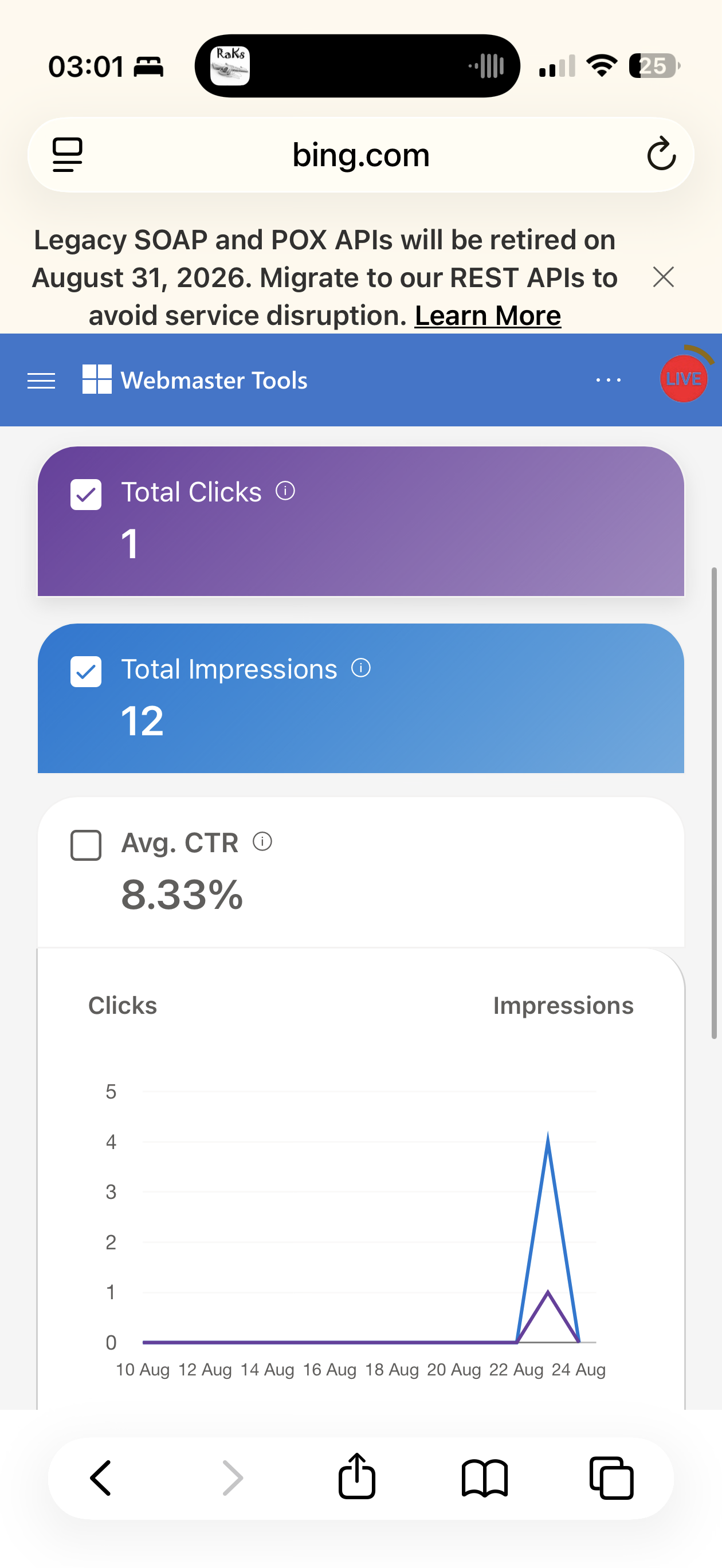
Task: Reload the bing.com page
Action: point(661,154)
